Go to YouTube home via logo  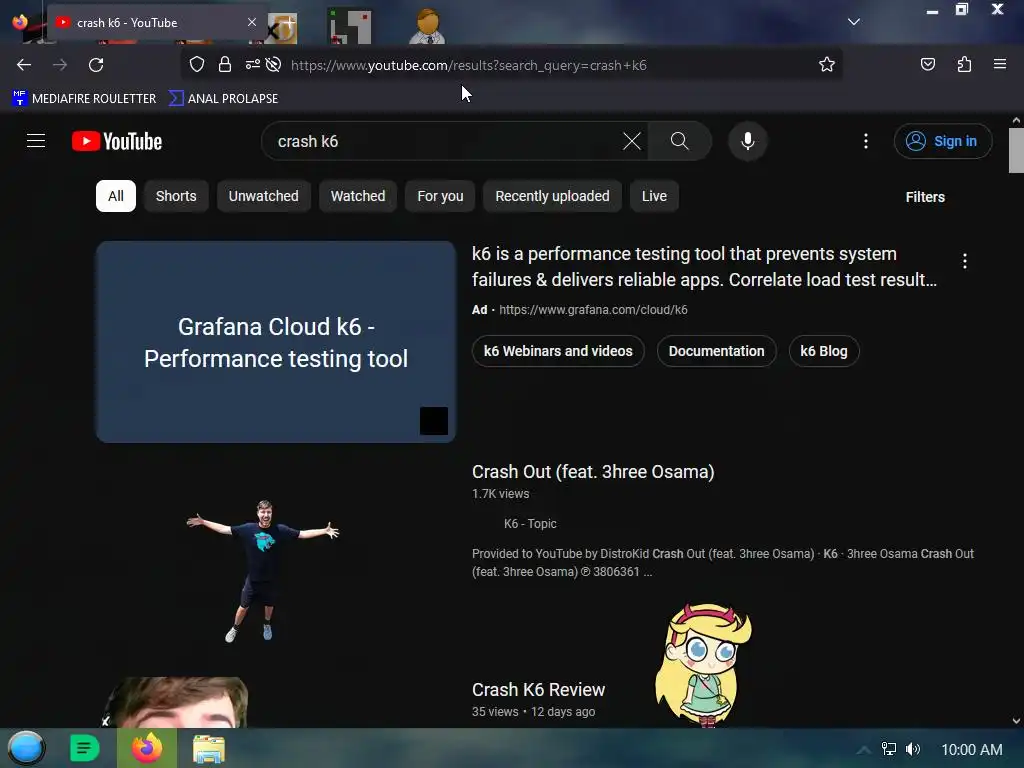[117, 141]
